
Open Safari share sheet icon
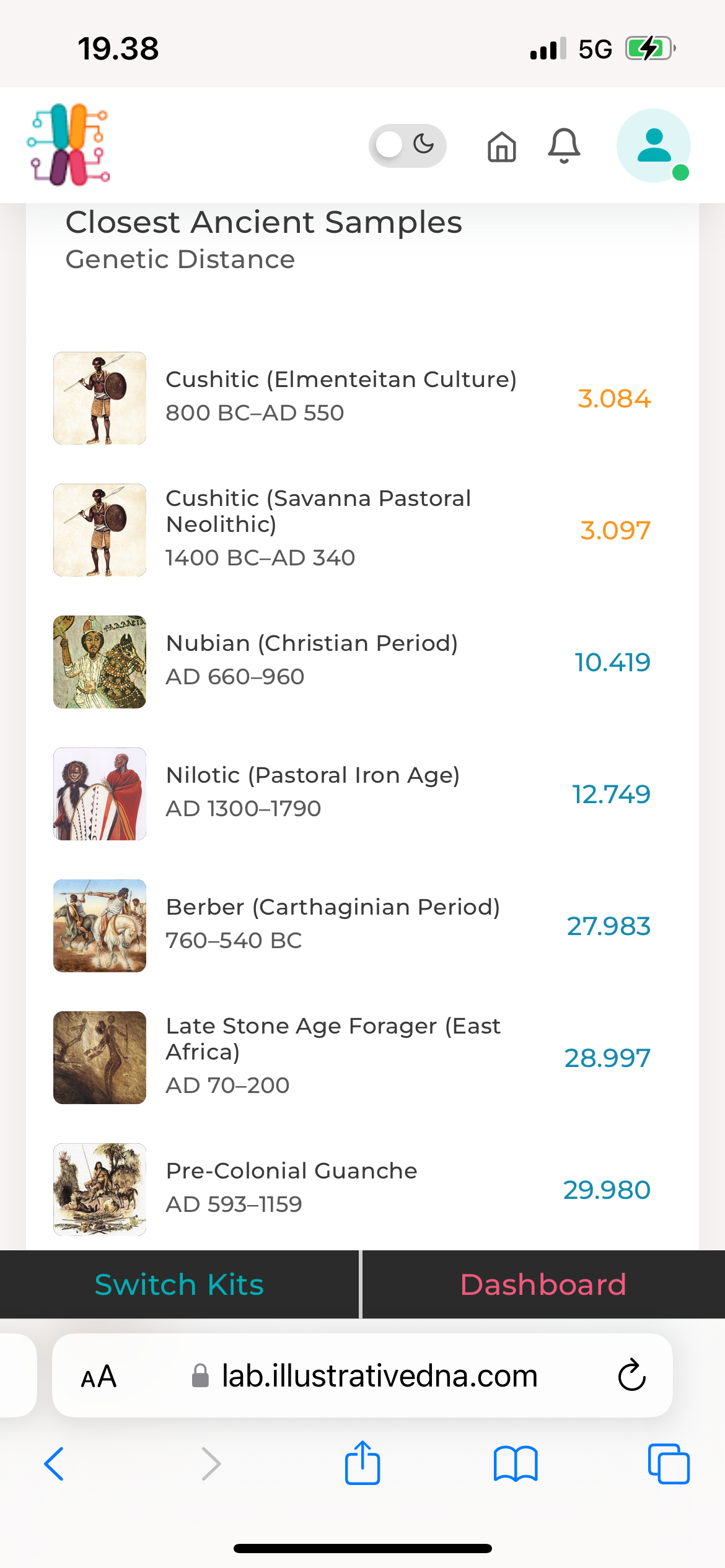tap(362, 1463)
